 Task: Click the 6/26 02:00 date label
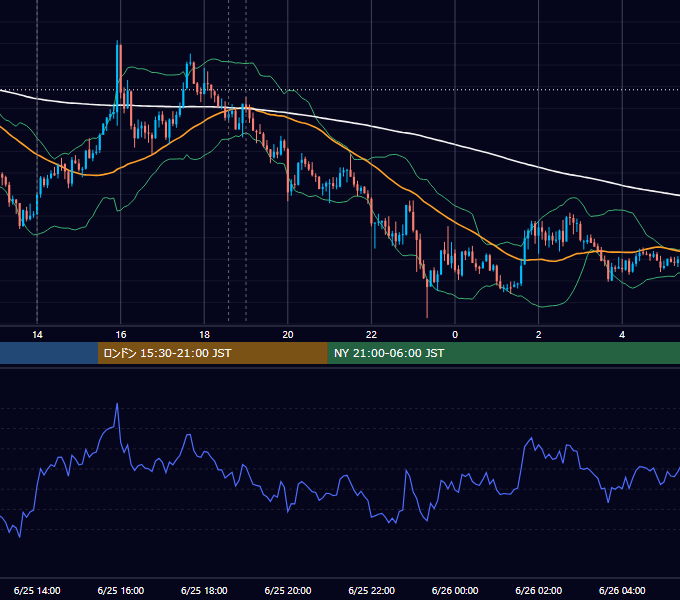[x=539, y=590]
